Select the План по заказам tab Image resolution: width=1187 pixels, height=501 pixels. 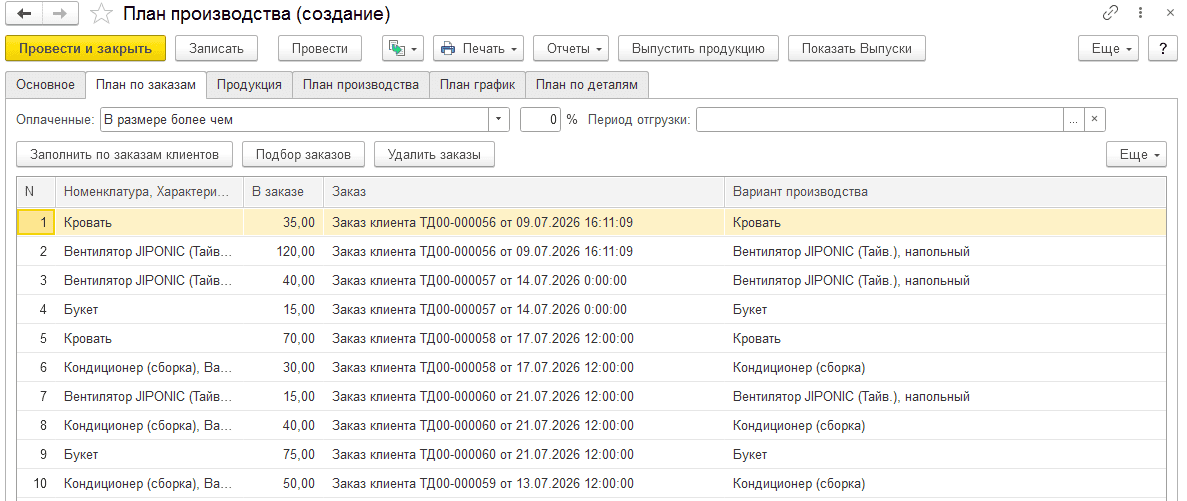[146, 85]
